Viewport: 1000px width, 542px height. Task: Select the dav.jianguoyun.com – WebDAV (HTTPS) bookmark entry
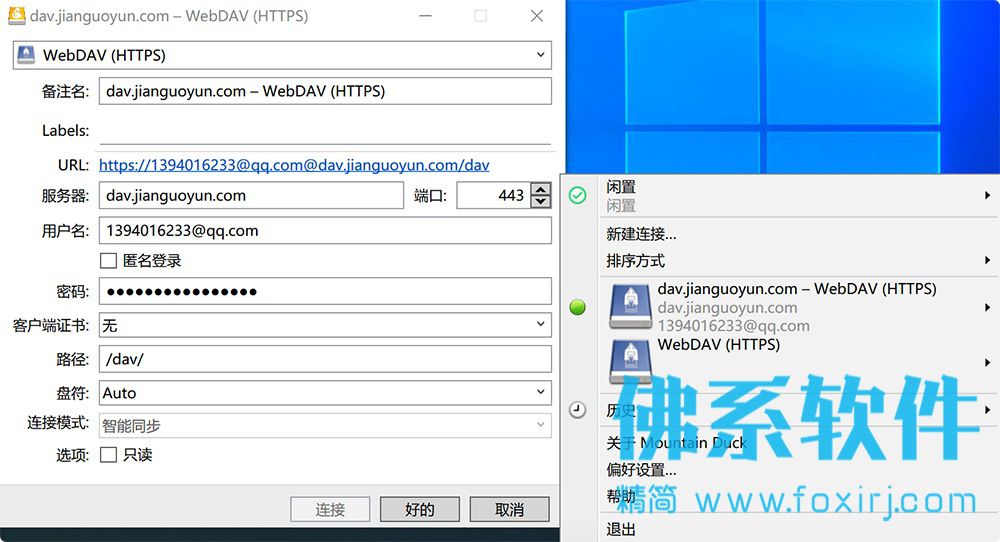point(797,307)
